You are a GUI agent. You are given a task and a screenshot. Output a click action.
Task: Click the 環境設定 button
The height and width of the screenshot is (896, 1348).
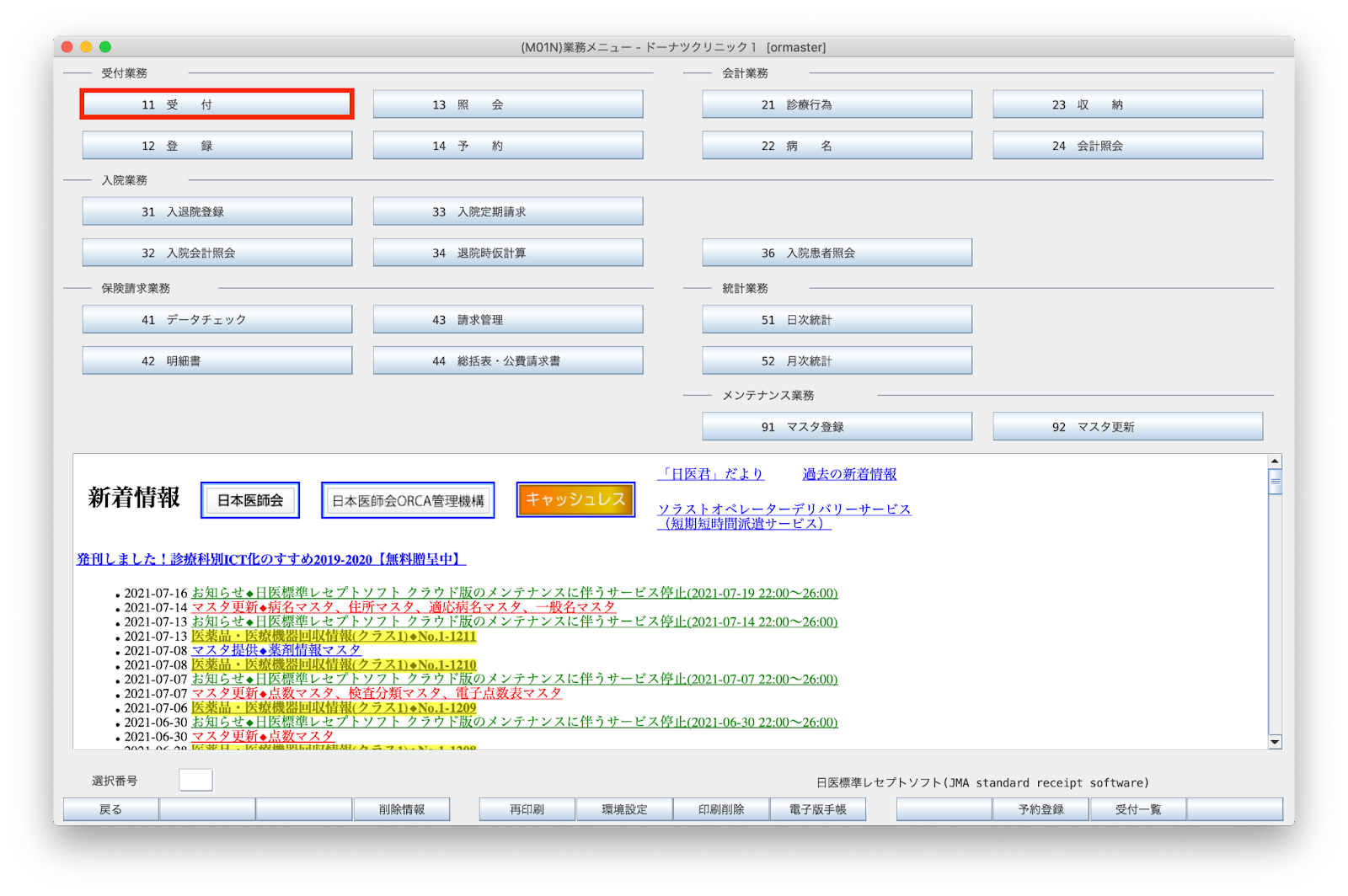[624, 809]
